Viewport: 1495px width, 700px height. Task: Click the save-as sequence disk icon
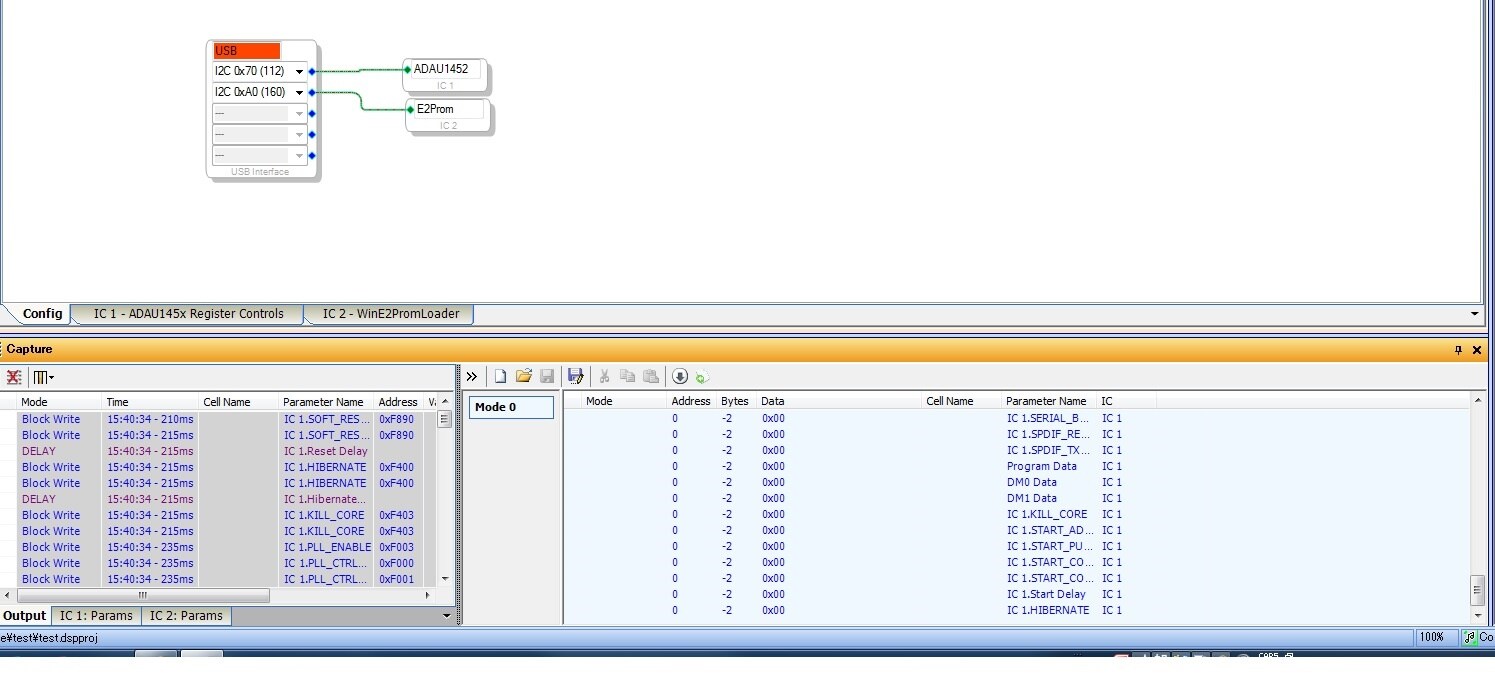(x=575, y=376)
